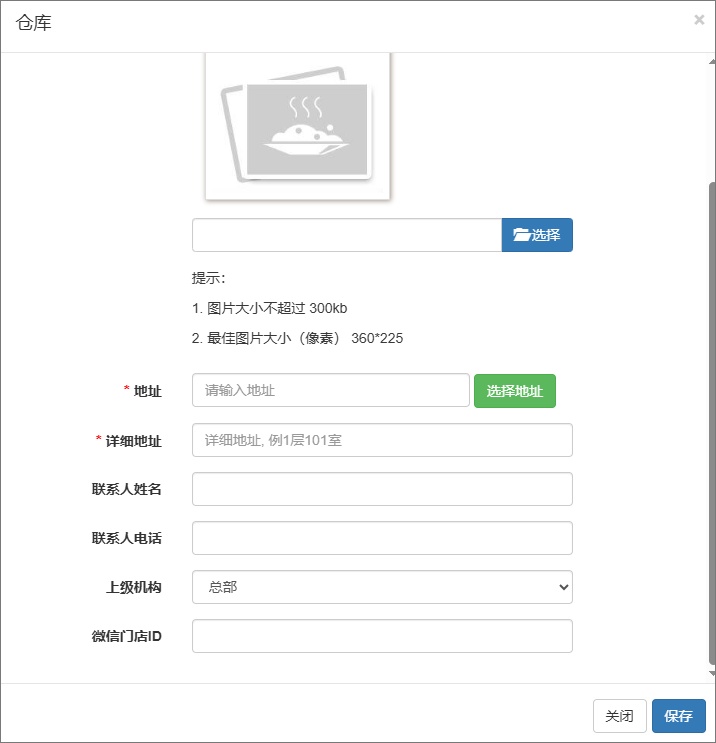Click the dialog's vertical scrollbar thumb
Viewport: 716px width, 743px height.
pos(711,420)
